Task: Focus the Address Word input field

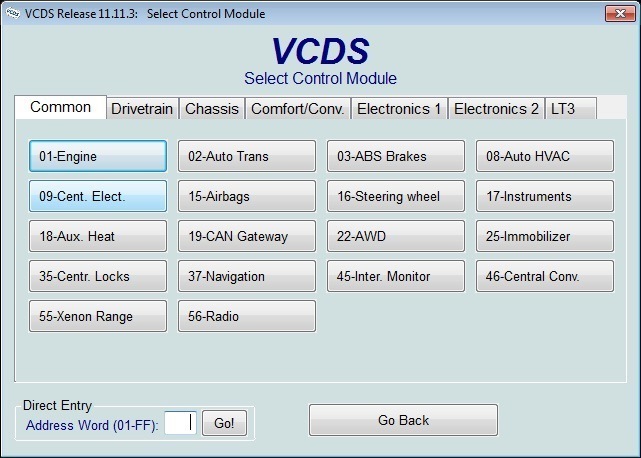Action: 180,423
